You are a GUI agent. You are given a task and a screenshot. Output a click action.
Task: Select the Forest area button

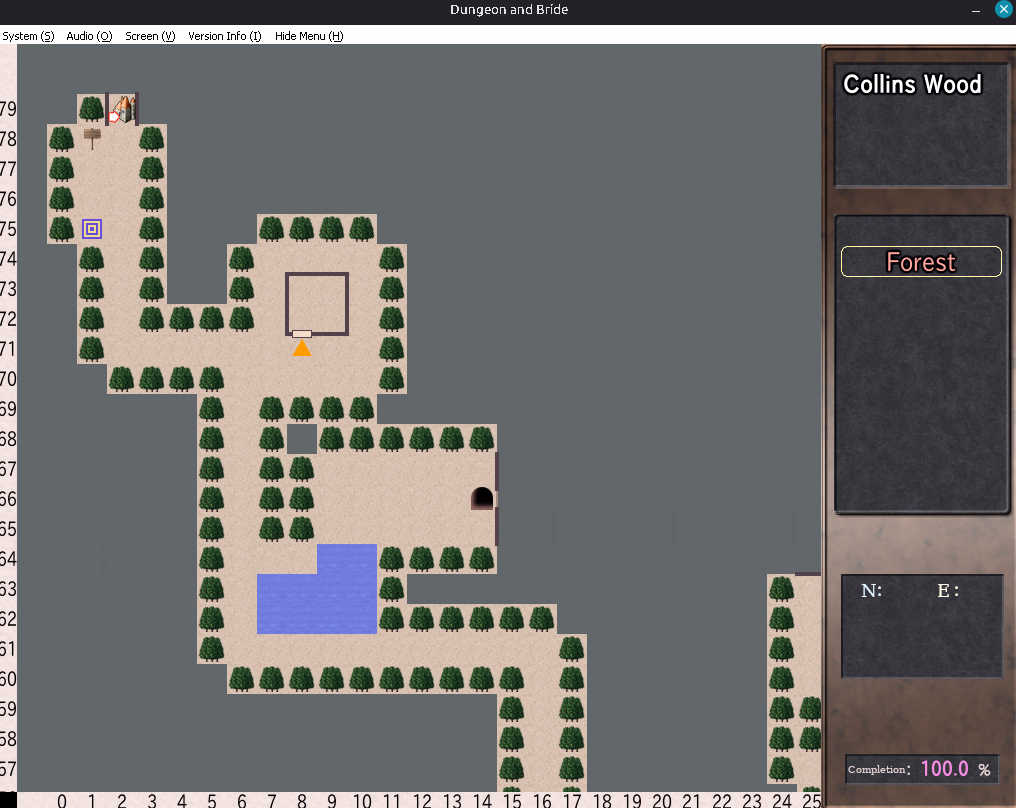click(921, 262)
